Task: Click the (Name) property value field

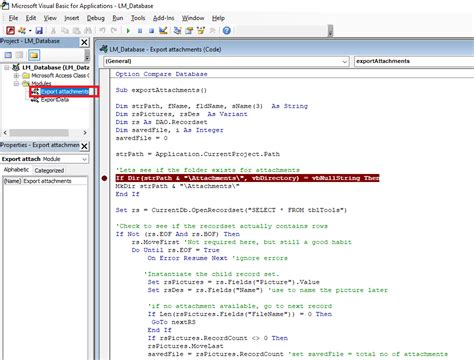Action: click(55, 181)
